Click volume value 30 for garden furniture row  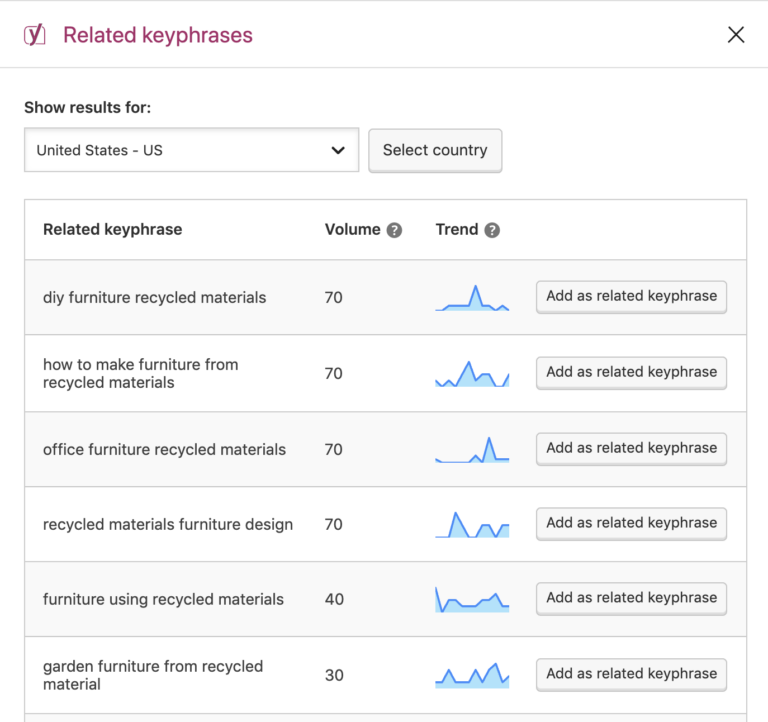click(x=334, y=675)
